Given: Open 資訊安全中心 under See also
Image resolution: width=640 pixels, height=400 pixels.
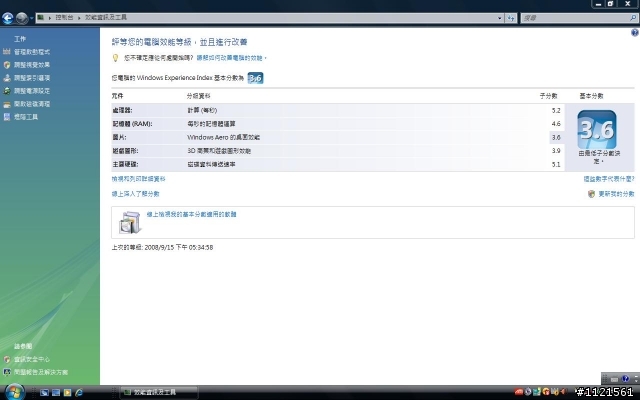Looking at the screenshot, I should (x=32, y=359).
